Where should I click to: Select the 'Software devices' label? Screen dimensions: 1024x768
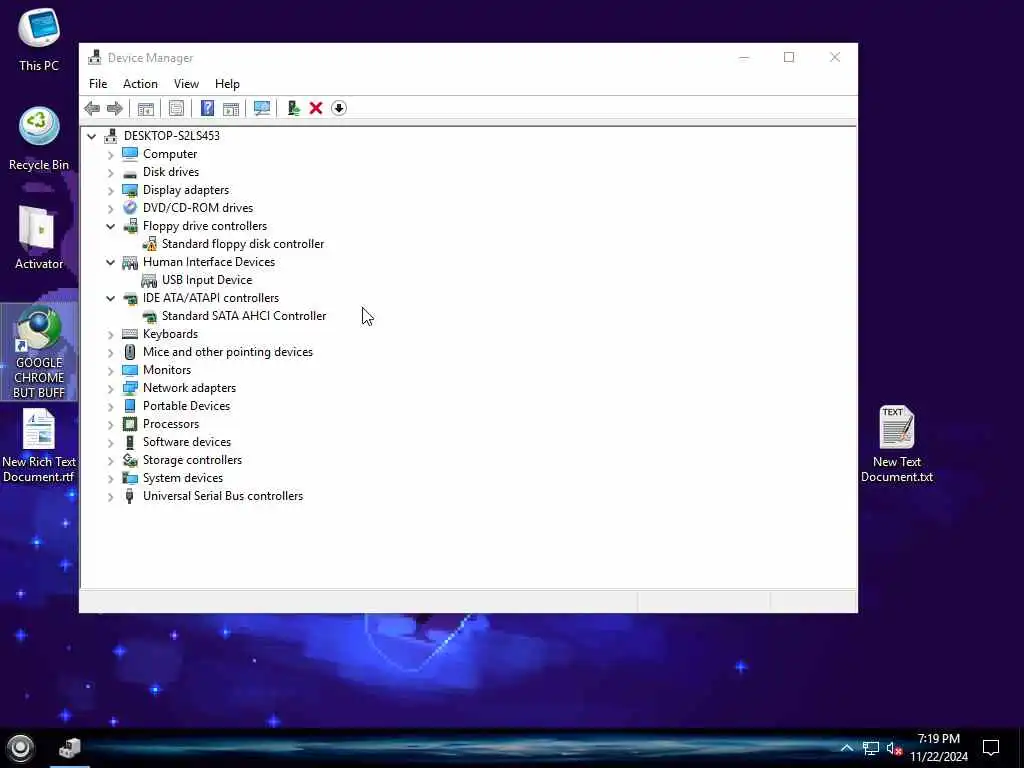(x=187, y=441)
